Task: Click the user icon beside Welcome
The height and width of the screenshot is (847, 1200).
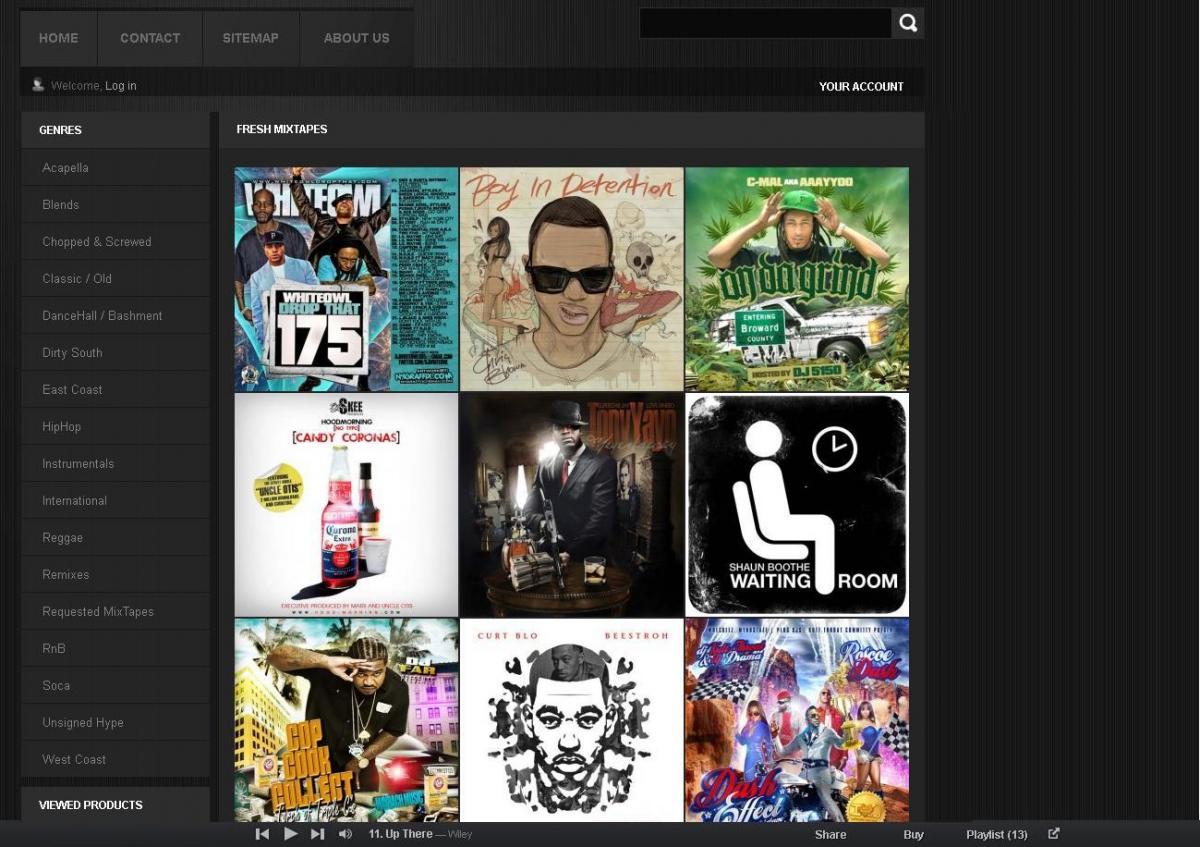Action: pos(38,85)
